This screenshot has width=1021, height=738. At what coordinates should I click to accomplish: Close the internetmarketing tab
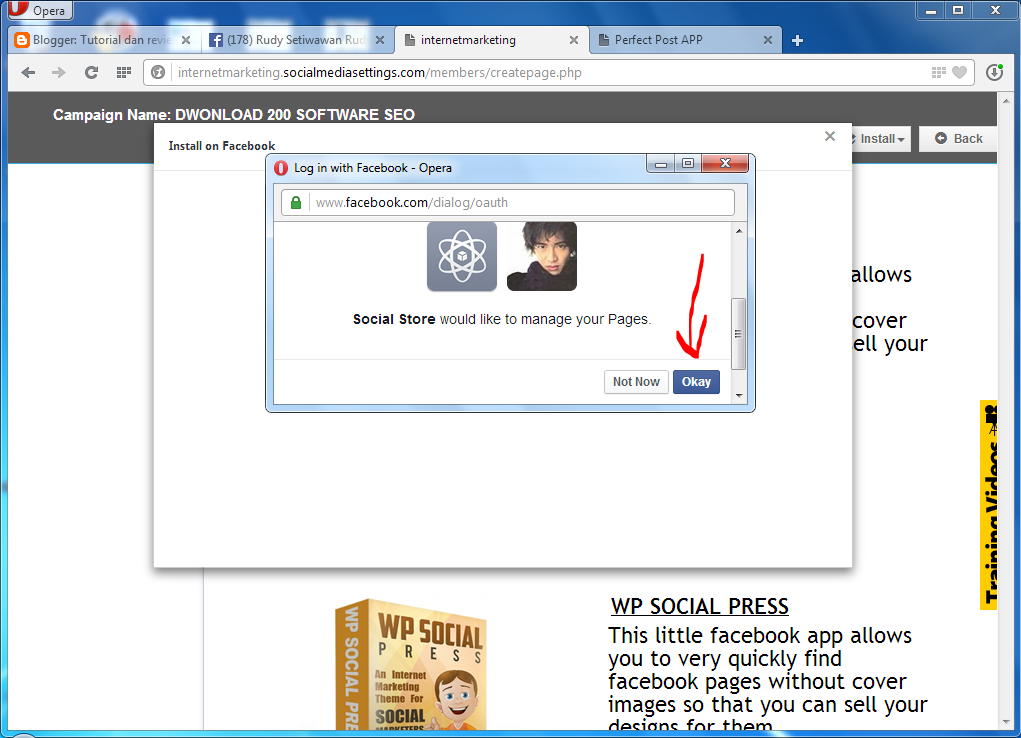574,40
